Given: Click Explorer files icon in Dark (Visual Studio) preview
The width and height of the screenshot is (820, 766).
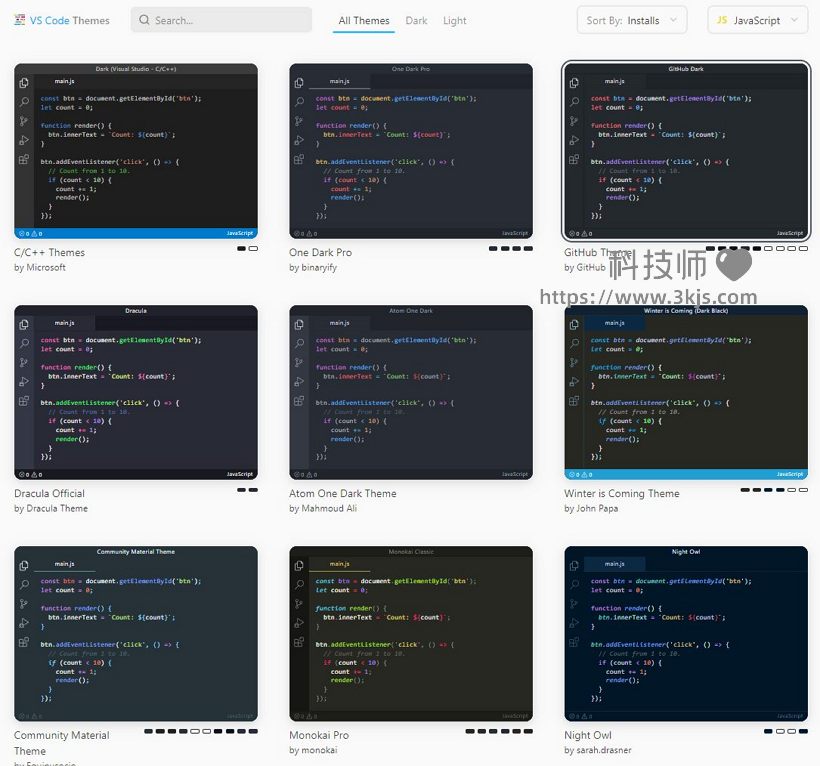Looking at the screenshot, I should click(24, 83).
